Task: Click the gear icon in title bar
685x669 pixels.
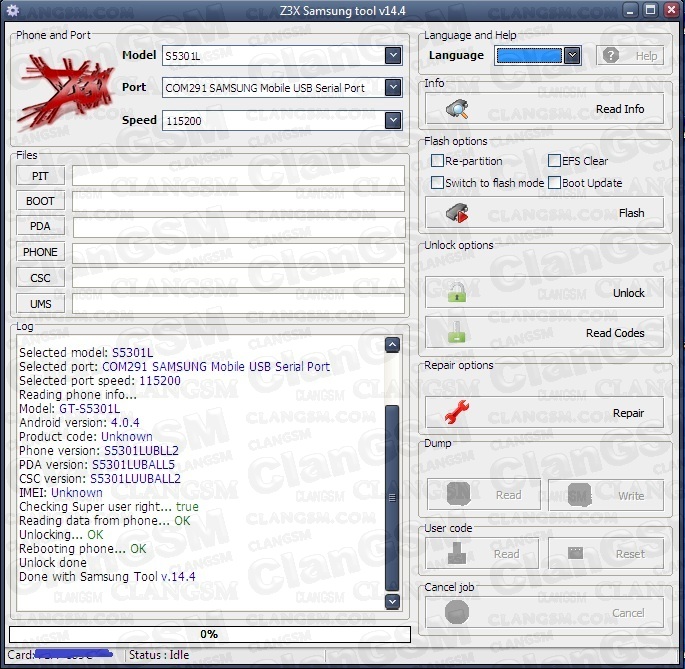Action: point(13,10)
